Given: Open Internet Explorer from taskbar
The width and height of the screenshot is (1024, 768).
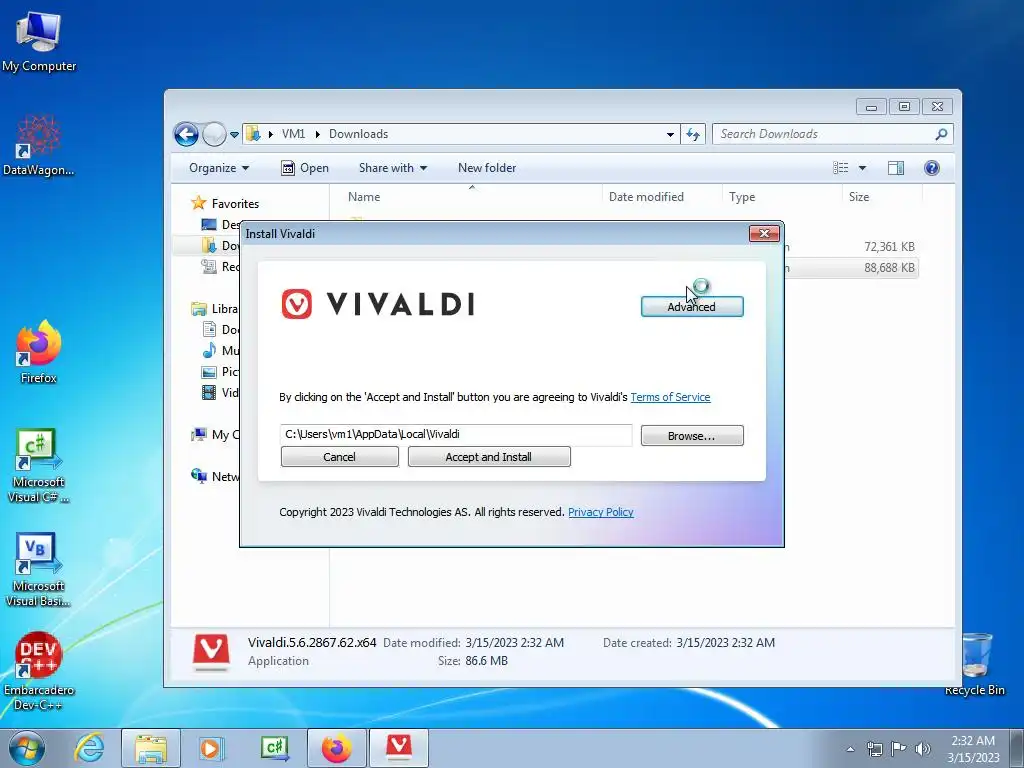Looking at the screenshot, I should point(89,748).
